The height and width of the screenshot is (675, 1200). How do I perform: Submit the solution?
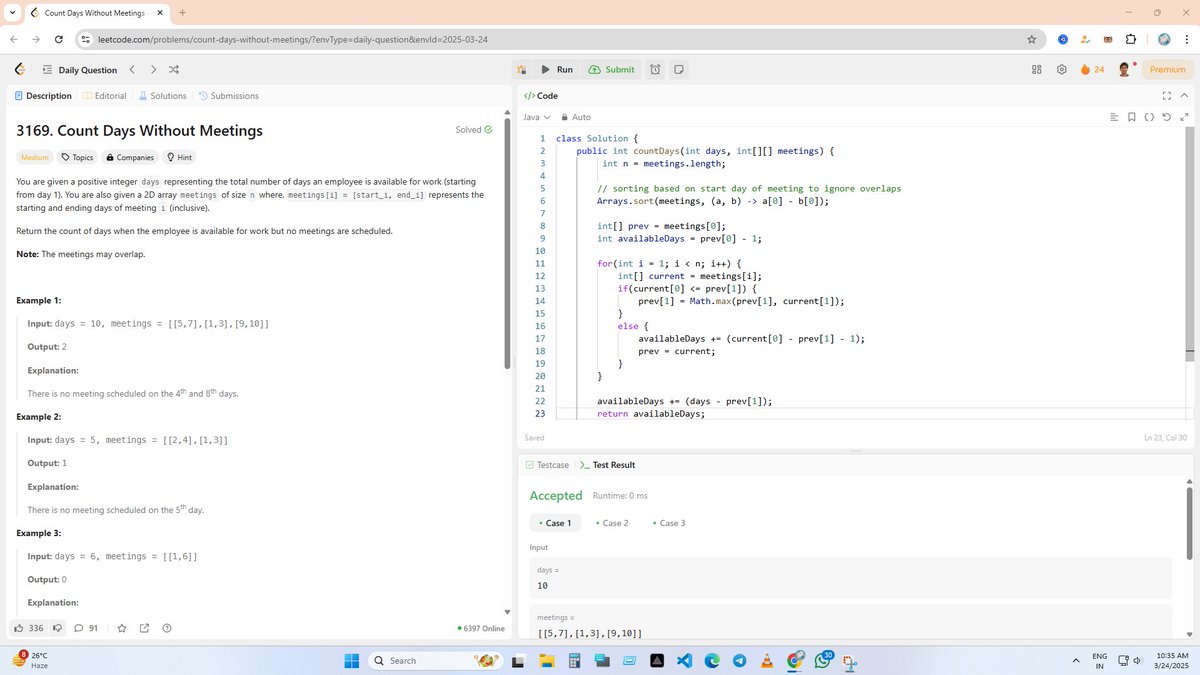coord(612,70)
